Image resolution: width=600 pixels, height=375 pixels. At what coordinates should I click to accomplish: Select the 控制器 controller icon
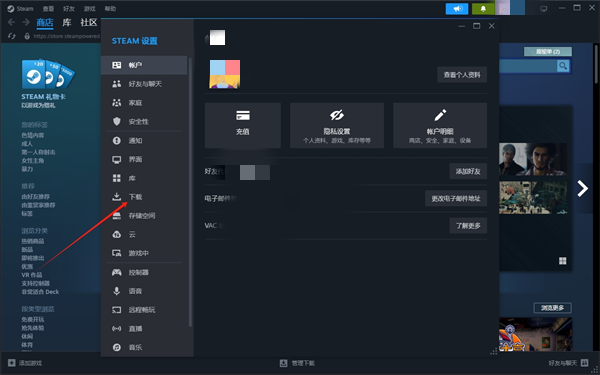point(116,272)
